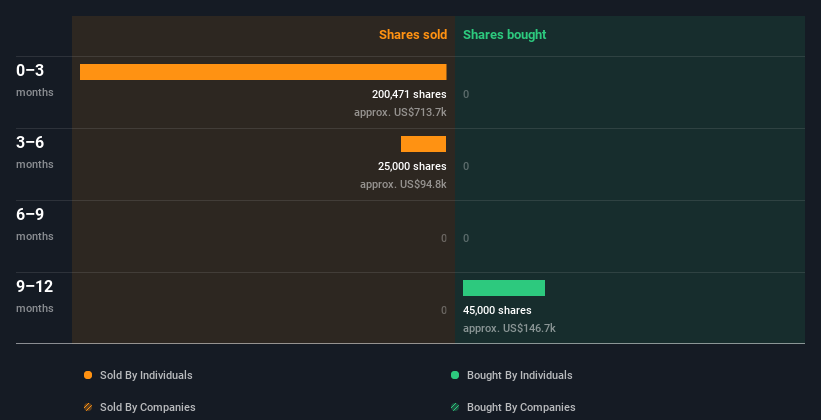Select the '25,000 shares' value
Image resolution: width=821 pixels, height=420 pixels.
click(413, 166)
